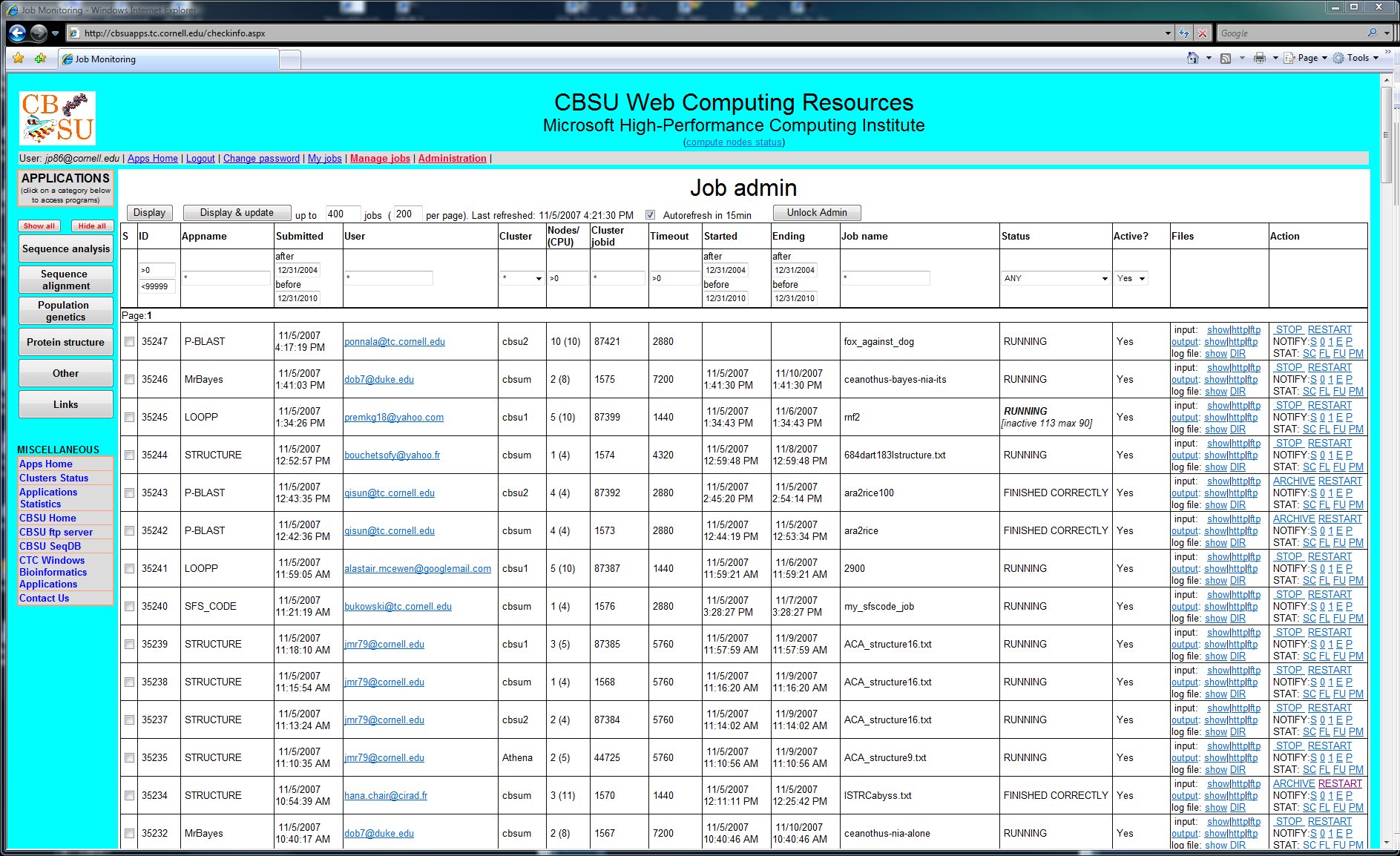The image size is (1400, 856).
Task: Select checkbox for job 35247
Action: tap(130, 341)
